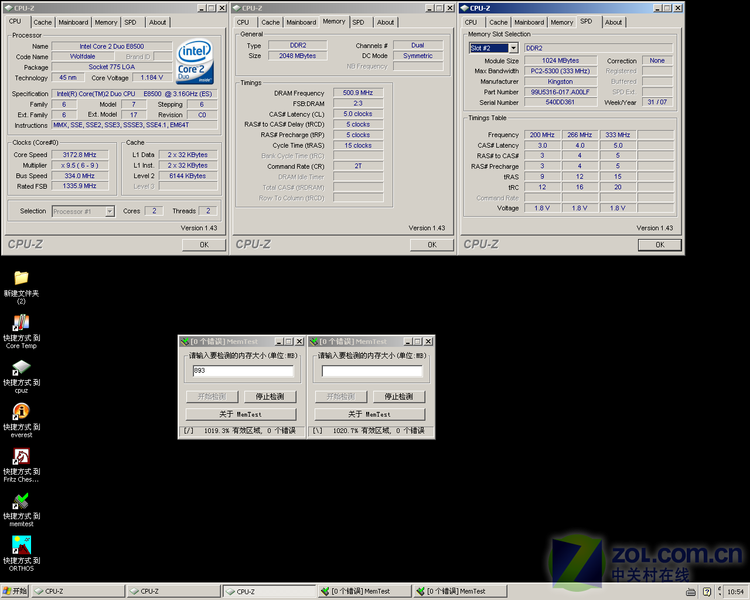The height and width of the screenshot is (600, 750).
Task: Click the Part Number 99U5316-017.A00LF field
Action: coord(561,92)
